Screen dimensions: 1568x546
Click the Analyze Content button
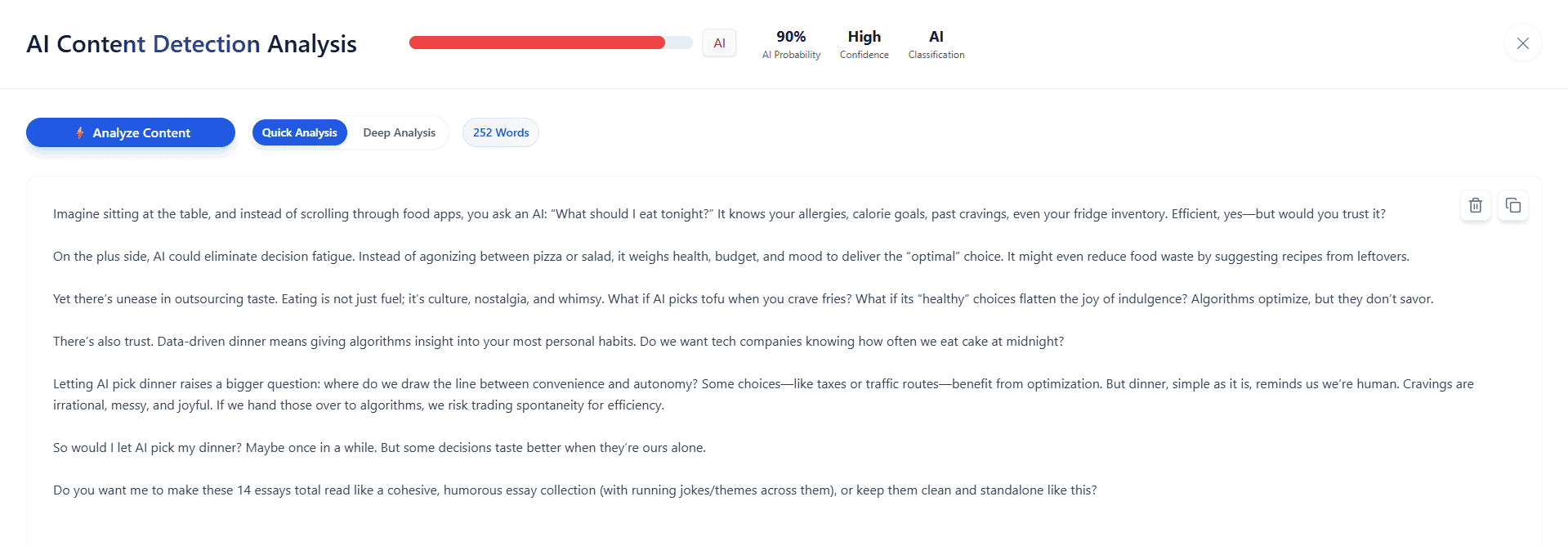[x=131, y=132]
